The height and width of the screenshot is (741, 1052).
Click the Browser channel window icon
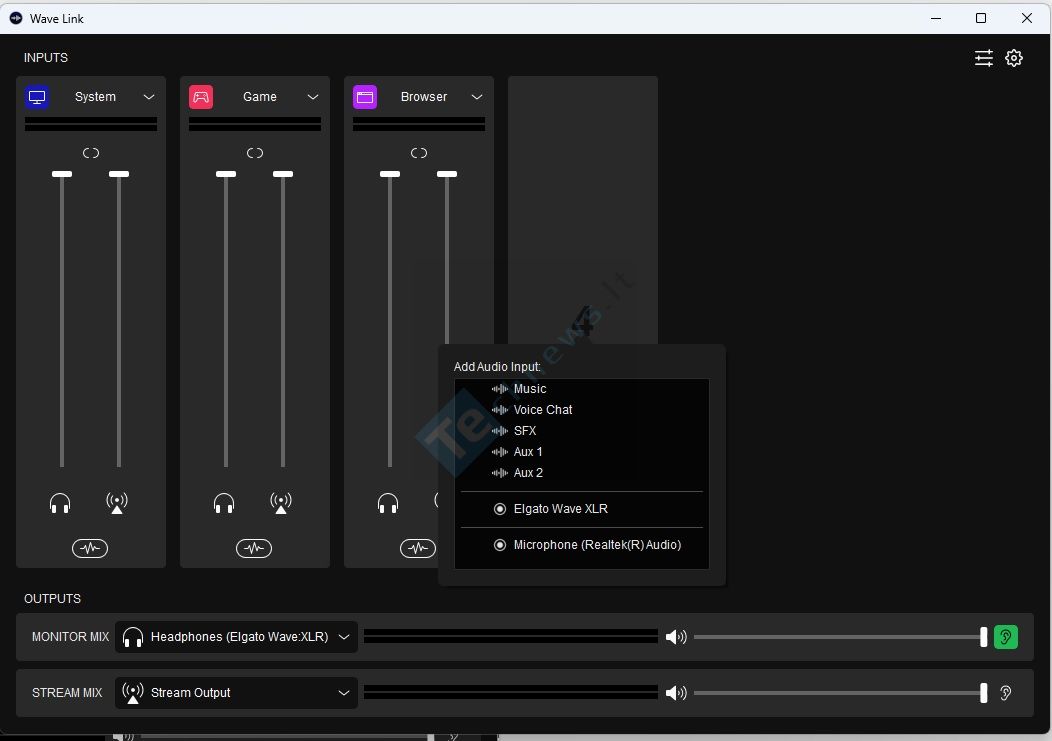tap(365, 97)
